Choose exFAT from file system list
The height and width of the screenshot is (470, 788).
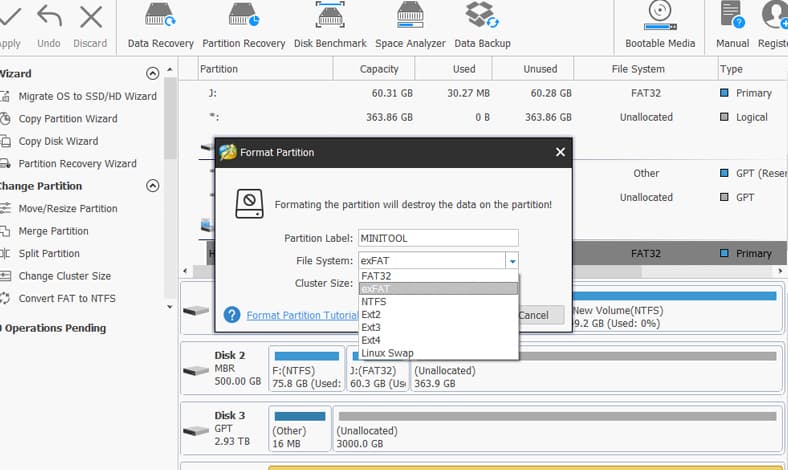pyautogui.click(x=438, y=289)
